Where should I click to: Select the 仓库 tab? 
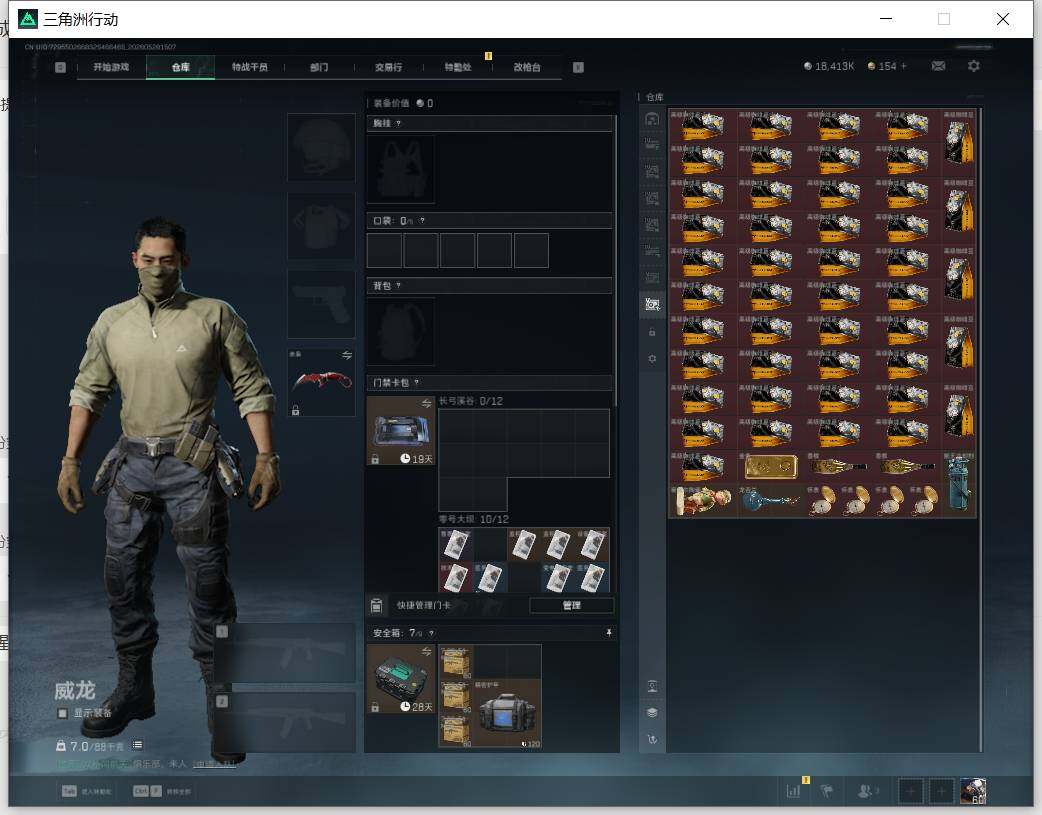(180, 67)
